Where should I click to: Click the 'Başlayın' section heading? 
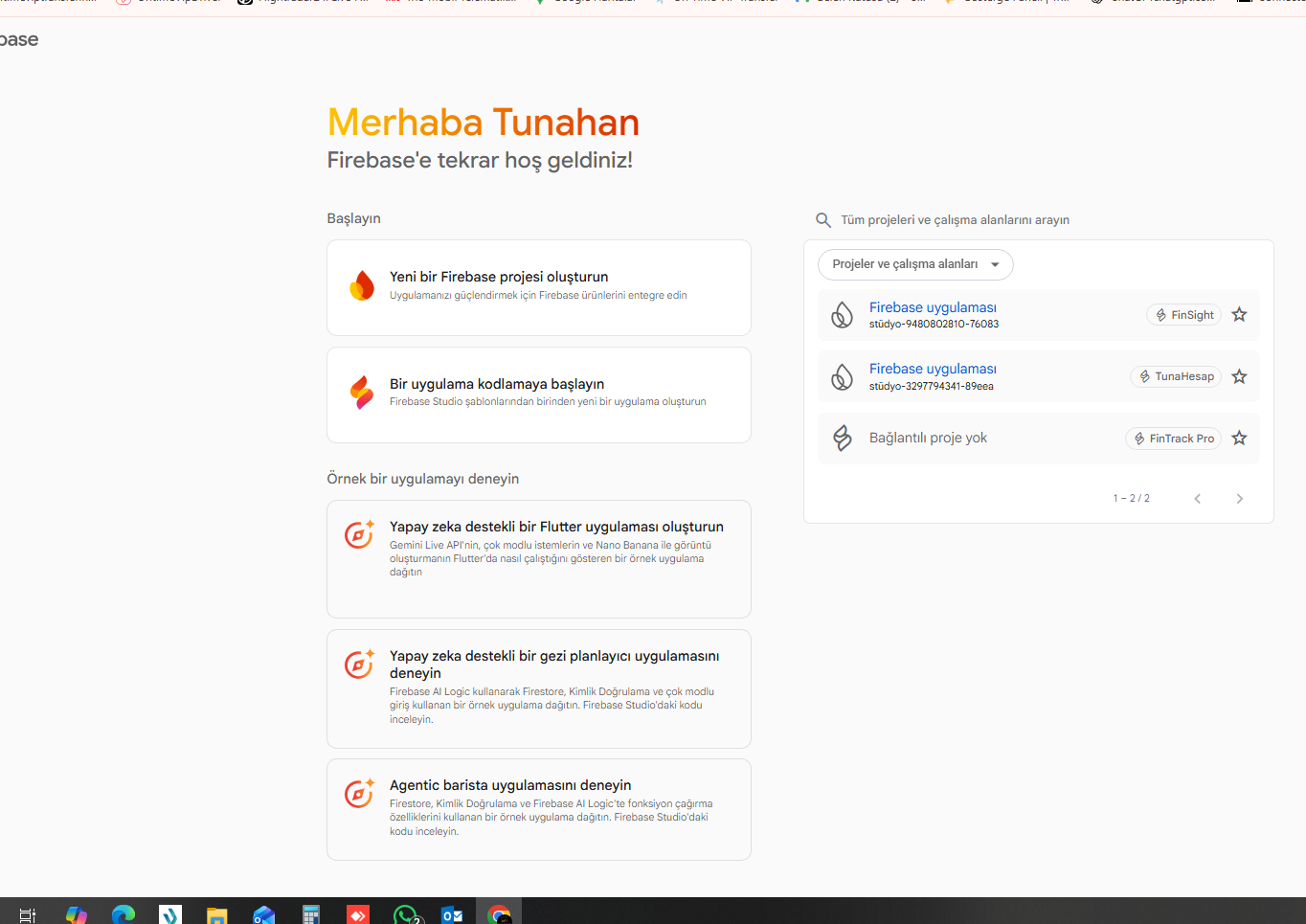coord(354,218)
